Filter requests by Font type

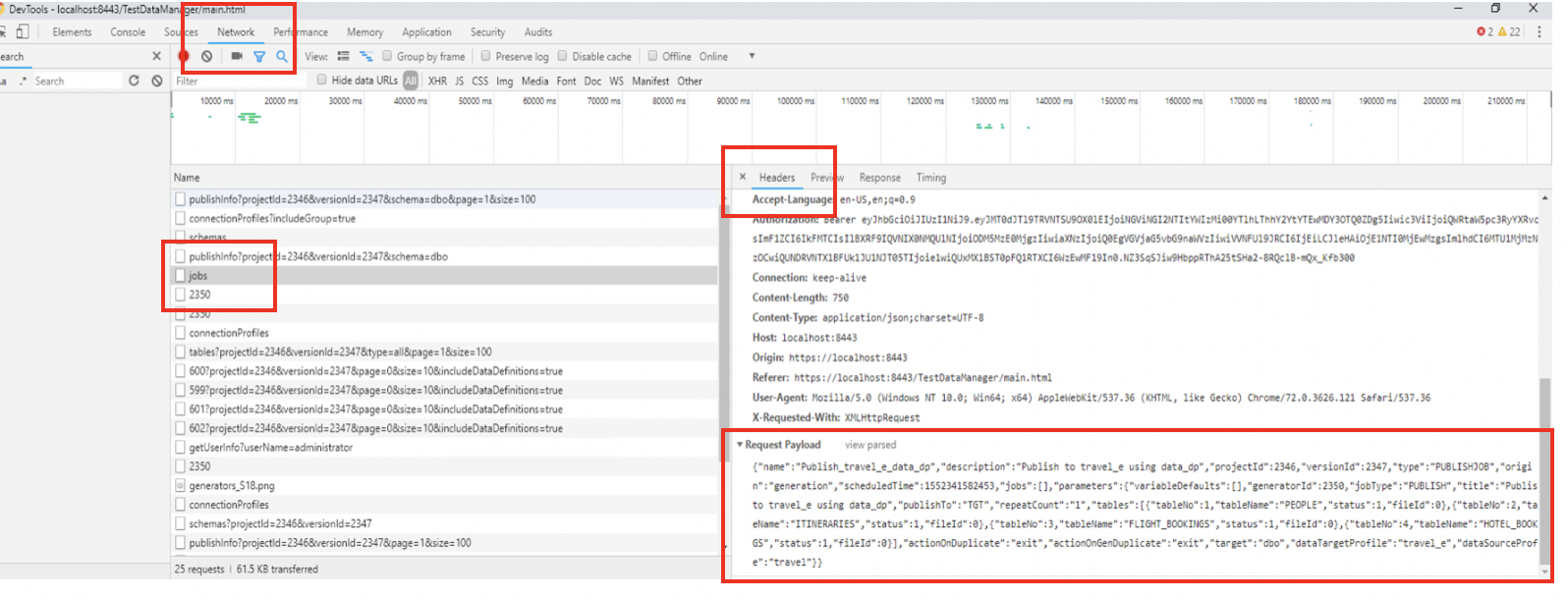pos(567,81)
